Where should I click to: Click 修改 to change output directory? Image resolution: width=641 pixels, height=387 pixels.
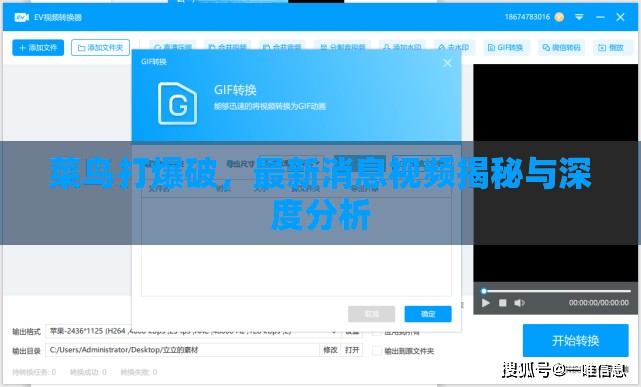[330, 350]
